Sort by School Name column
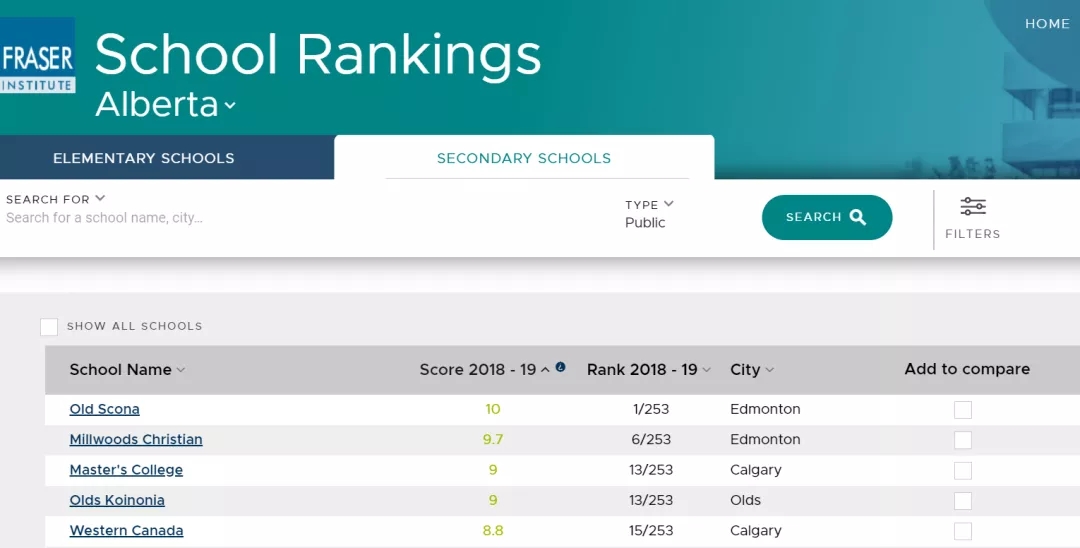This screenshot has height=548, width=1080. point(127,370)
